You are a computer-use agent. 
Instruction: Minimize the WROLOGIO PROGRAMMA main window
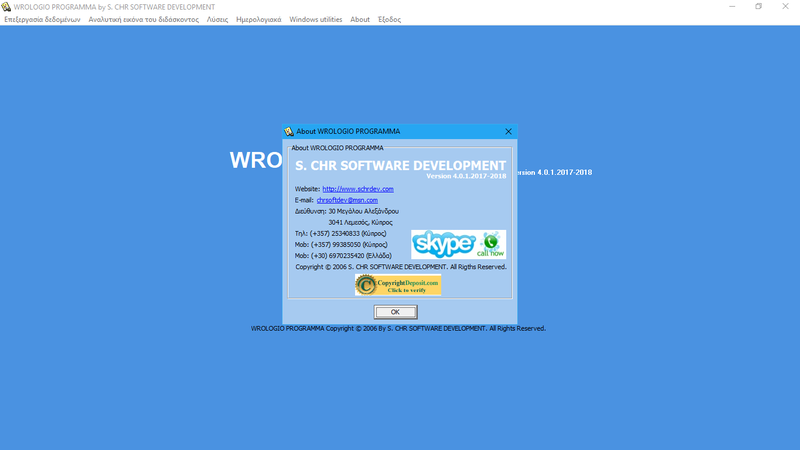pyautogui.click(x=732, y=7)
